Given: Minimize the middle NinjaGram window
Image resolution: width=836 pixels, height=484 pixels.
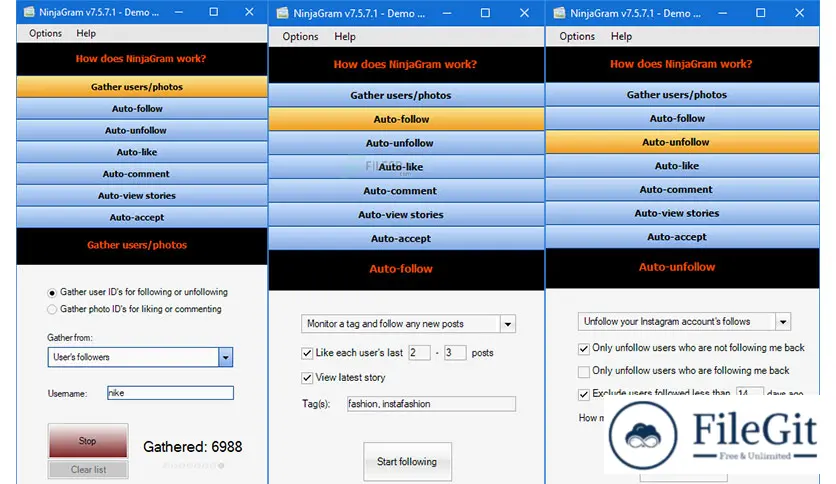Looking at the screenshot, I should click(x=447, y=13).
